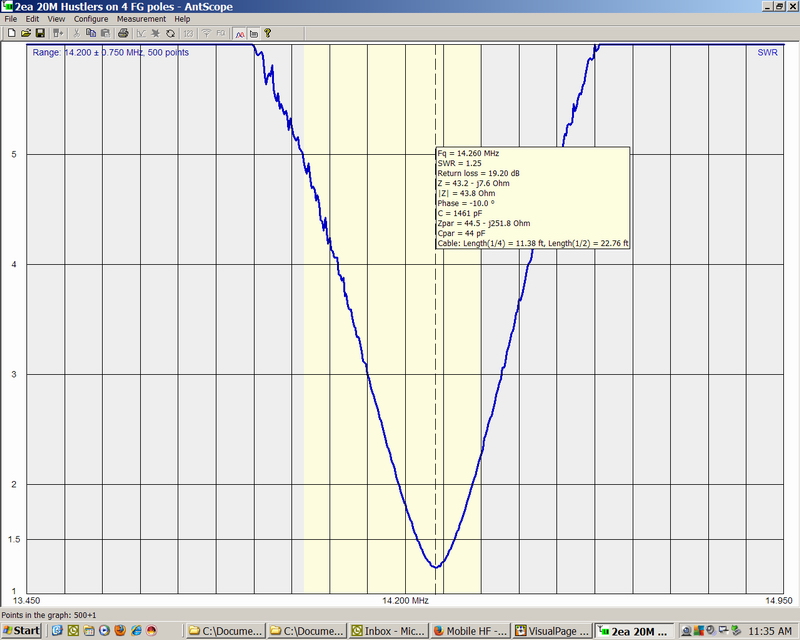
Task: Expand the Measurement menu
Action: [141, 19]
